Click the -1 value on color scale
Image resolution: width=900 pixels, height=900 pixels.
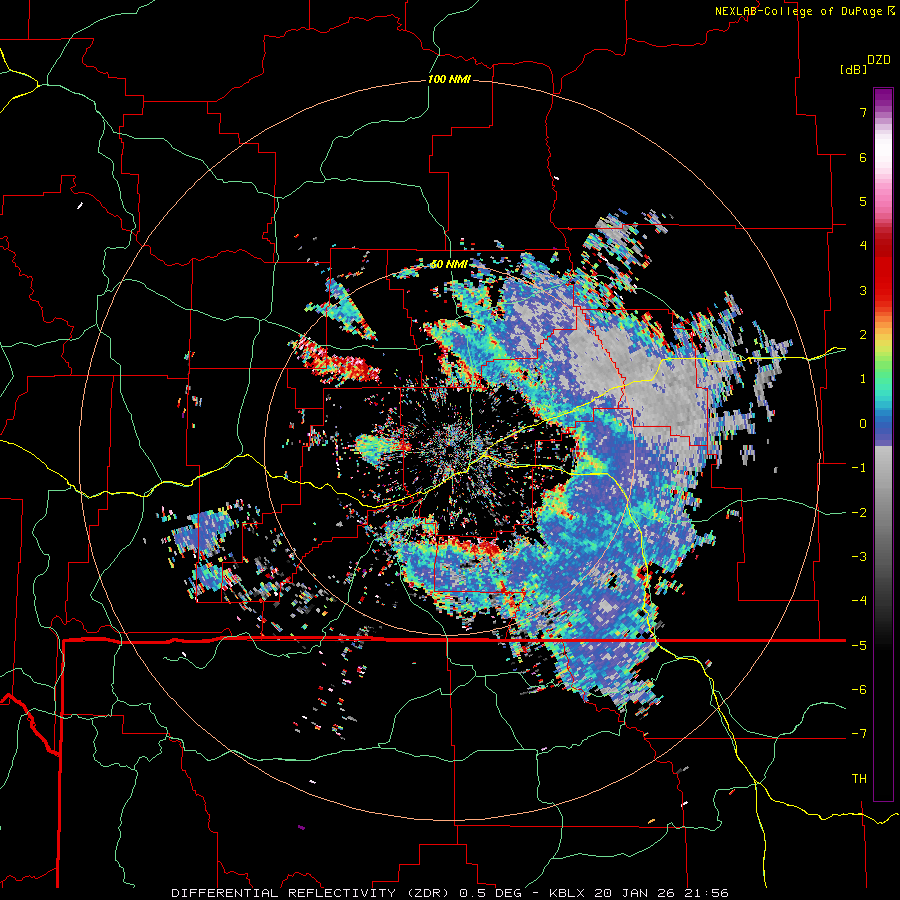point(859,468)
